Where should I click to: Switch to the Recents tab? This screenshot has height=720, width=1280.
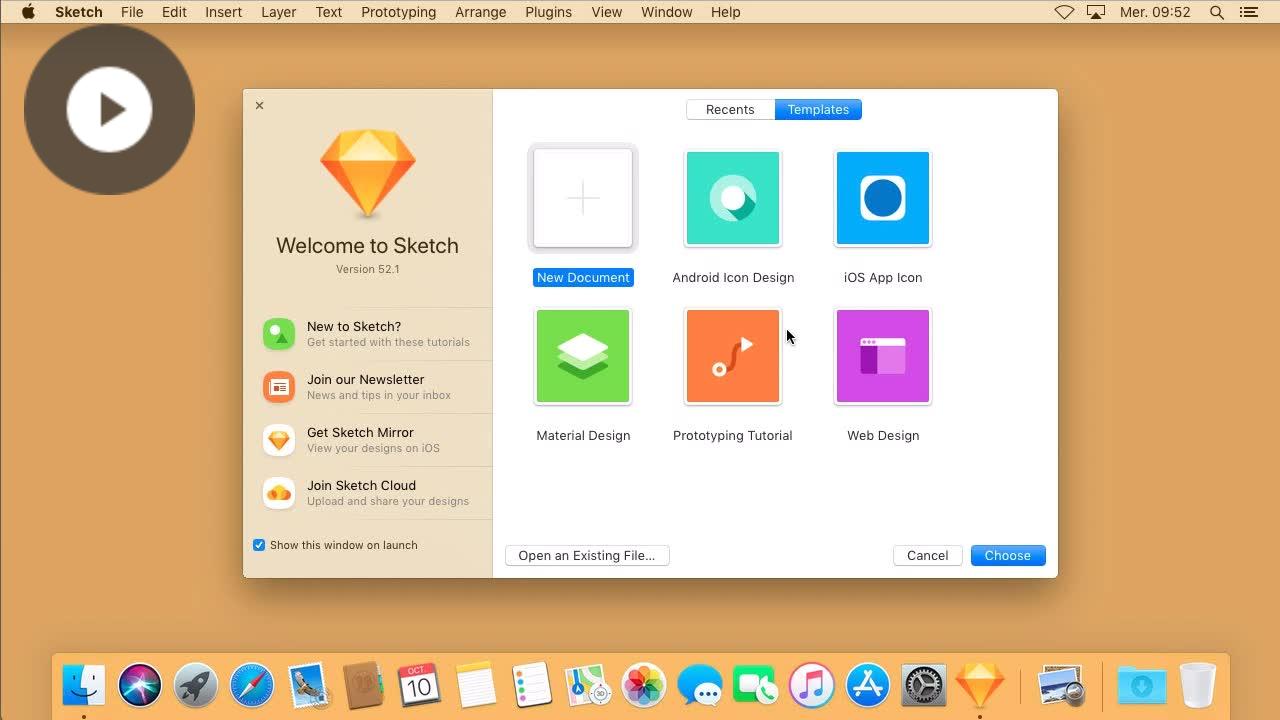click(x=730, y=110)
